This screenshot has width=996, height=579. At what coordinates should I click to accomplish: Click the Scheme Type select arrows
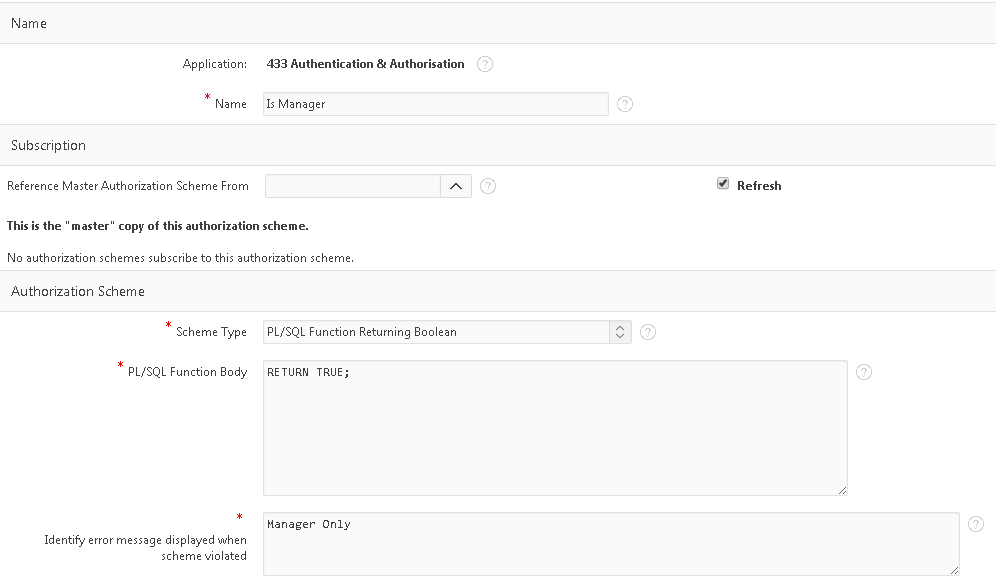click(x=620, y=332)
